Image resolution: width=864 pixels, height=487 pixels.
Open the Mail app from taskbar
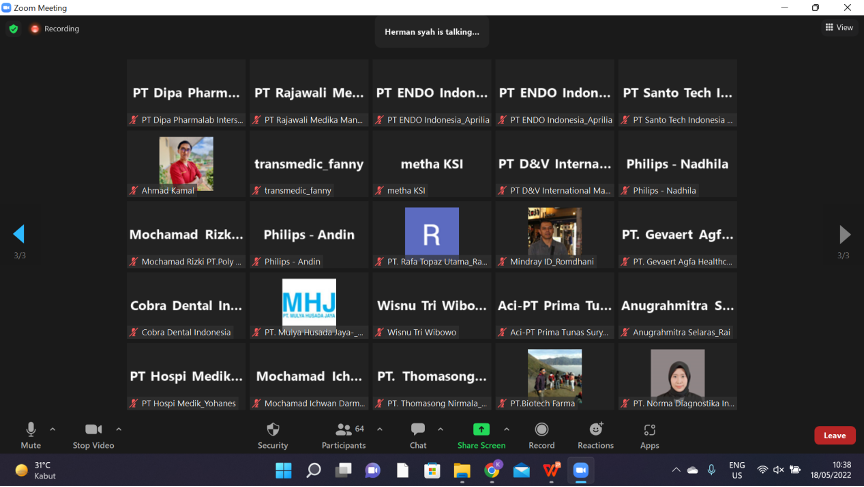point(521,470)
